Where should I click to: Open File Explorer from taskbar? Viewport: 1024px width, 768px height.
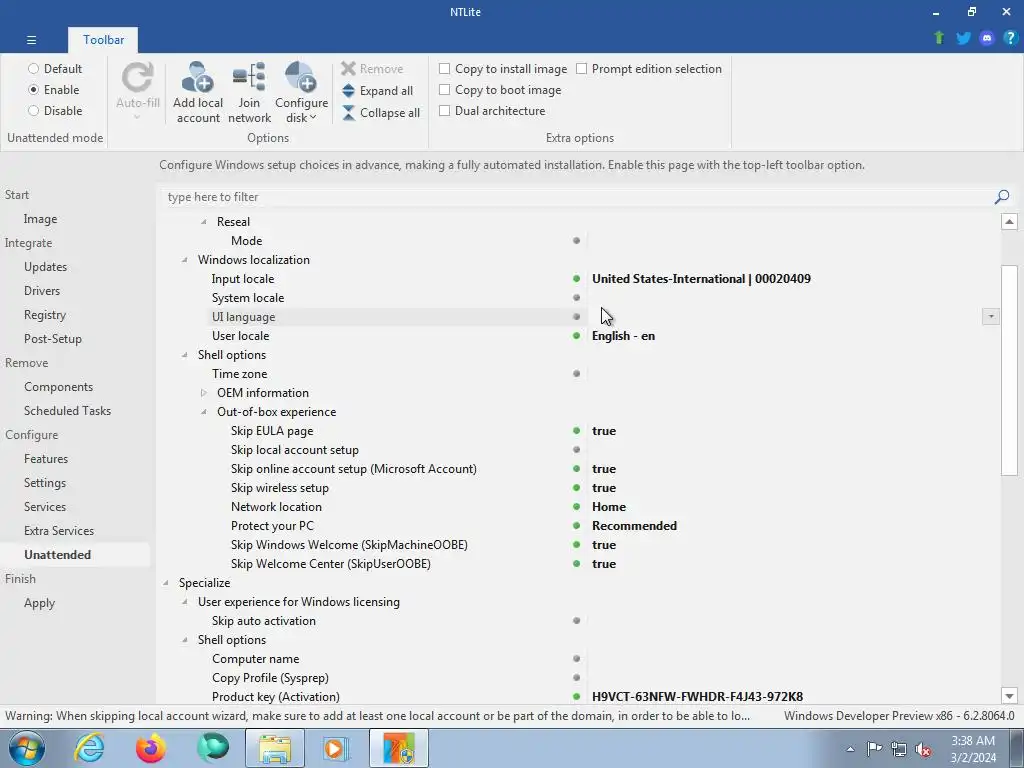point(274,748)
